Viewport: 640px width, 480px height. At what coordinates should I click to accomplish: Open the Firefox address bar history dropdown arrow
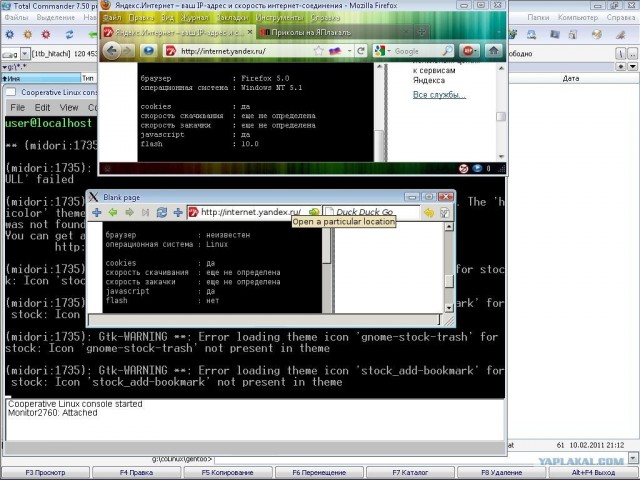(x=349, y=51)
